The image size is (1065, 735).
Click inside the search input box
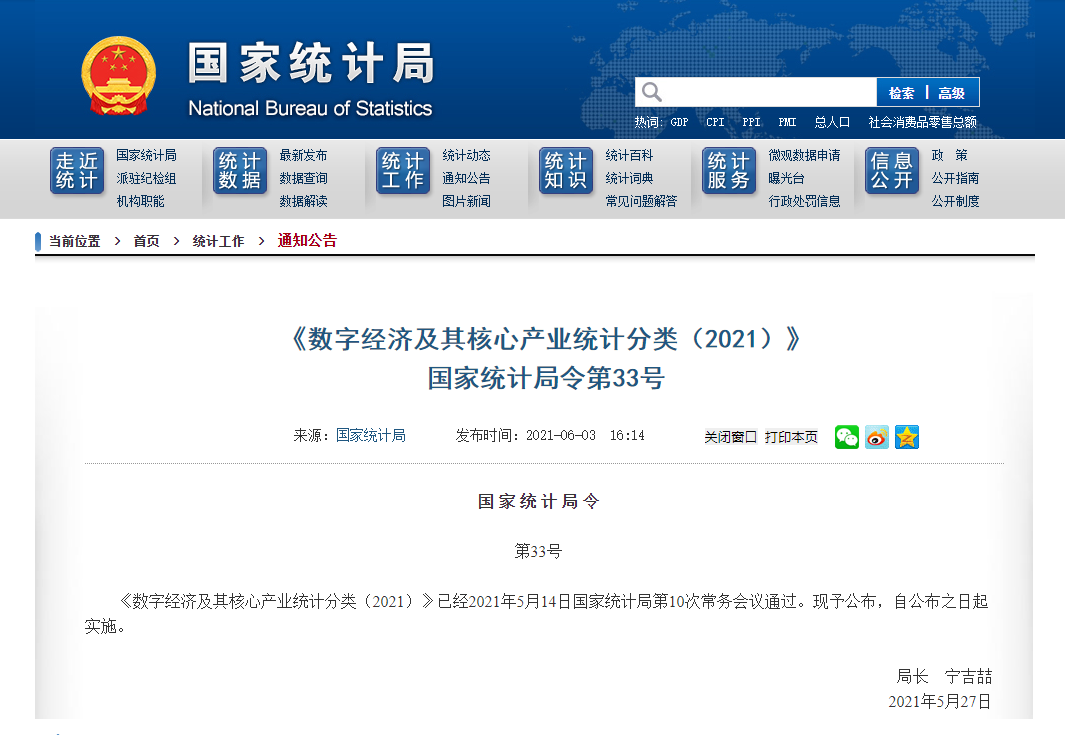pyautogui.click(x=770, y=91)
